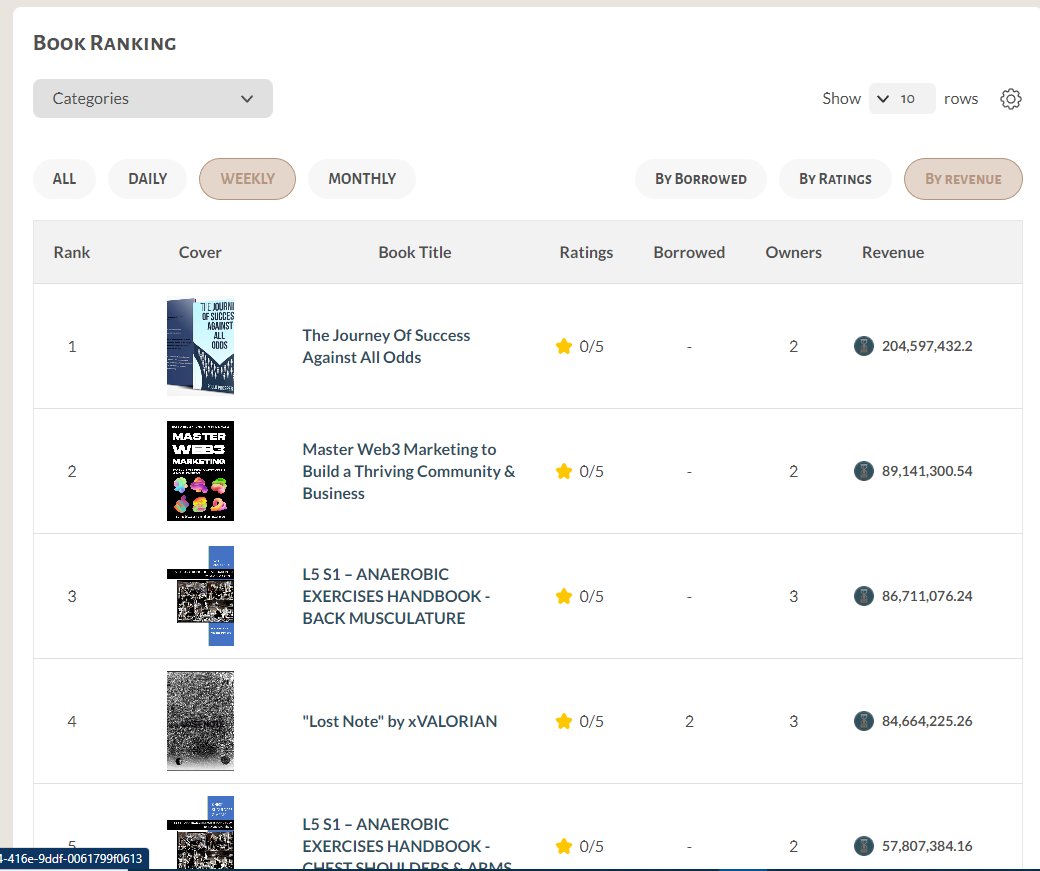Open the book titled The Journey Of Success Against All Odds

(386, 346)
